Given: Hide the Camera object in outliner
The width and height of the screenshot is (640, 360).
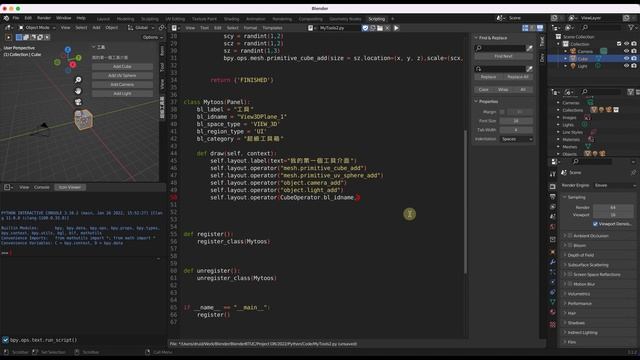Looking at the screenshot, I should click(627, 51).
